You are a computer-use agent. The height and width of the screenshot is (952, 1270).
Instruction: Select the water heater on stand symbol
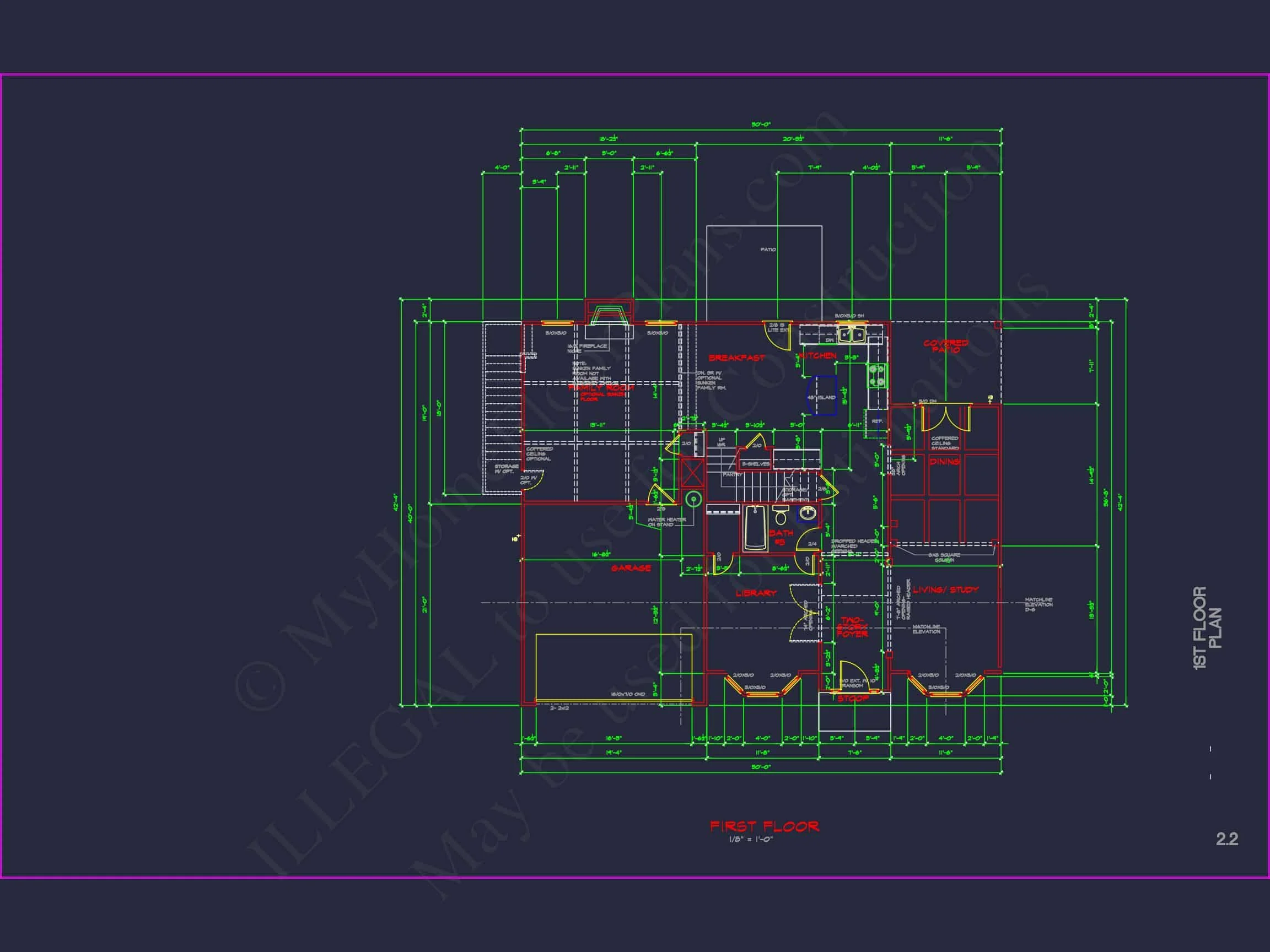694,499
